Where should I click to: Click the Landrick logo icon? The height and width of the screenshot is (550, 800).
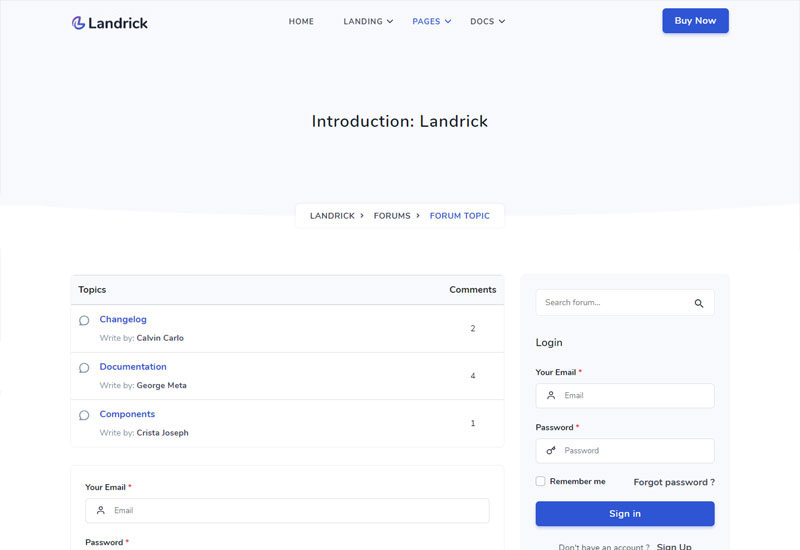click(x=78, y=23)
